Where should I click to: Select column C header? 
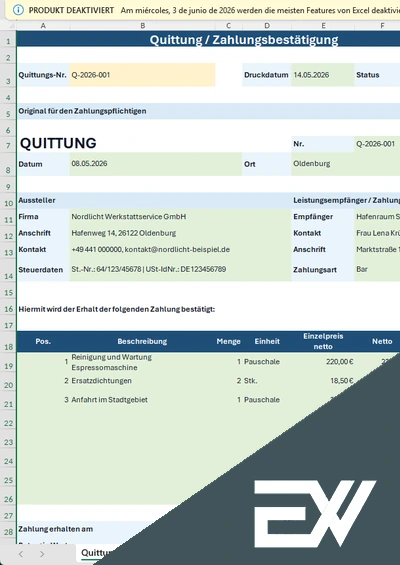[228, 26]
